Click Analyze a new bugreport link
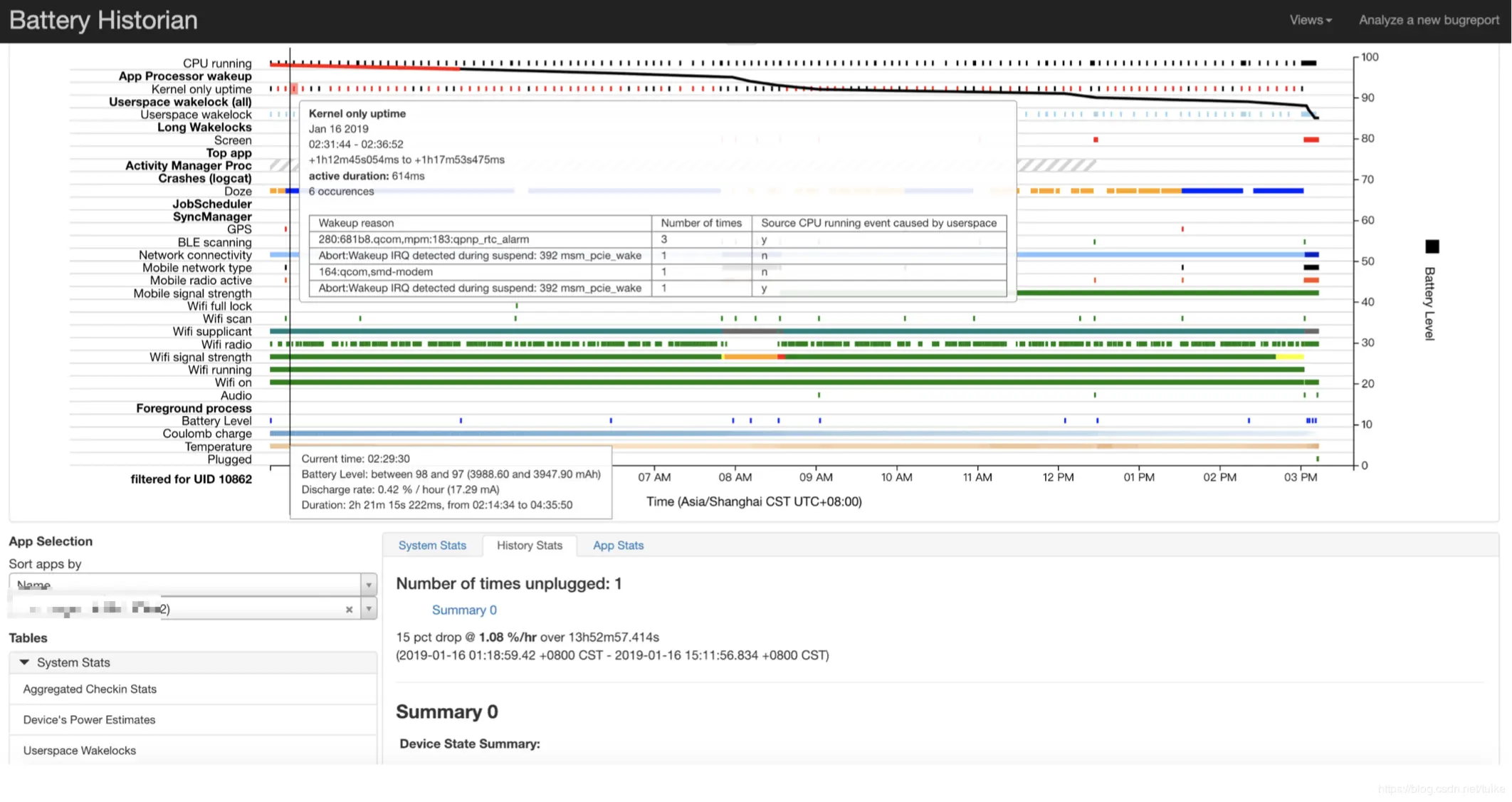This screenshot has height=802, width=1512. tap(1429, 20)
